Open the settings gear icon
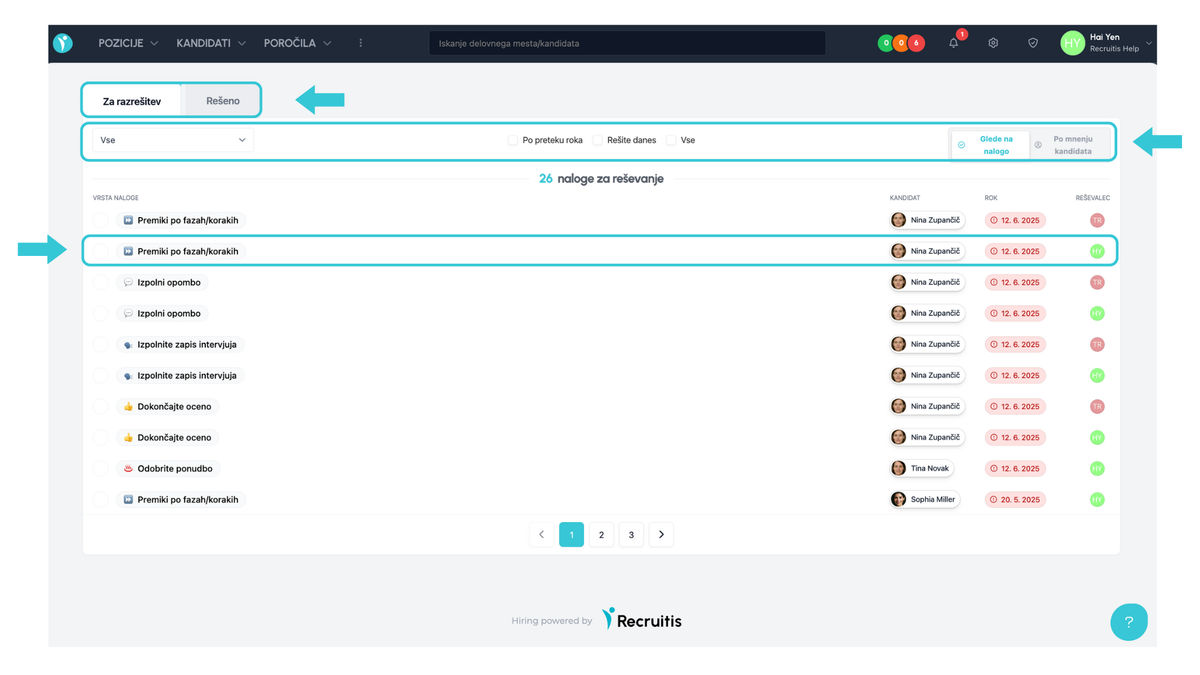The width and height of the screenshot is (1200, 675). coord(993,43)
